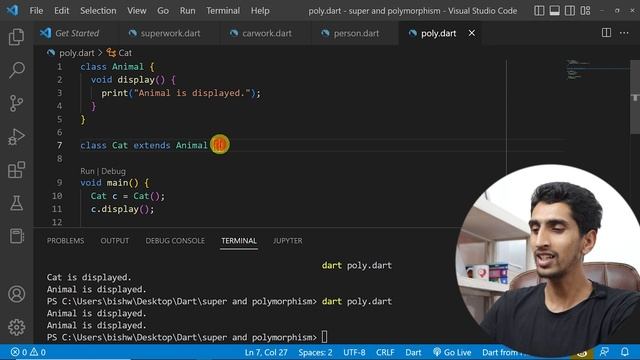Open the Source Control view
640x360 pixels.
(16, 103)
